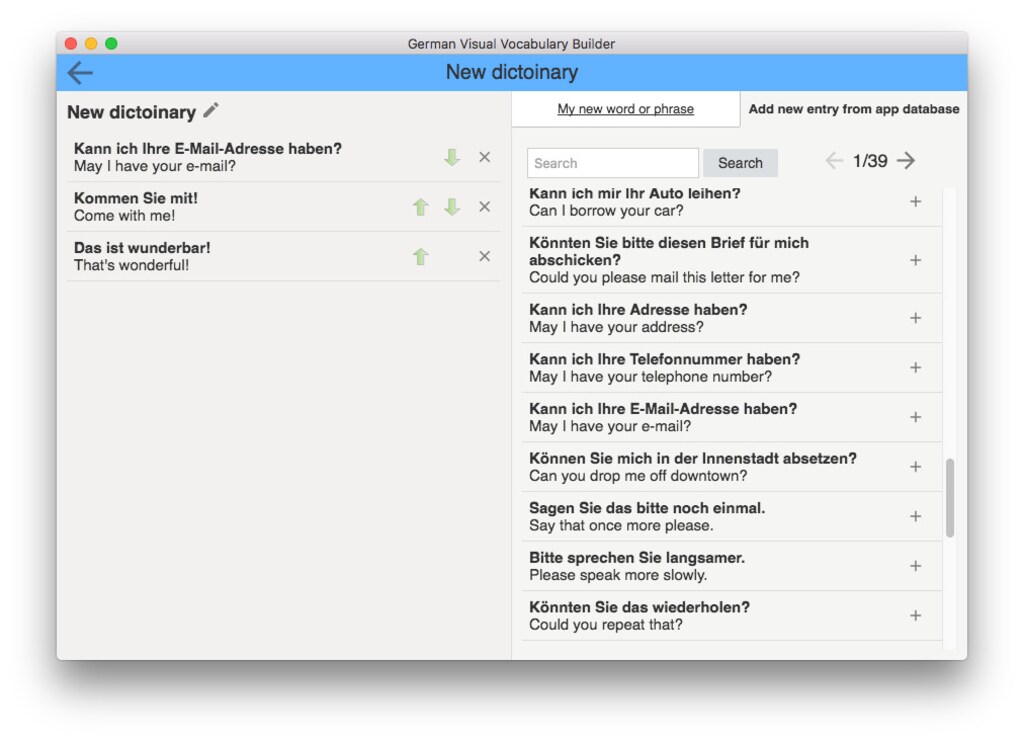This screenshot has width=1024, height=741.
Task: Click 'May I have your telephone number?' translation
Action: pos(650,377)
